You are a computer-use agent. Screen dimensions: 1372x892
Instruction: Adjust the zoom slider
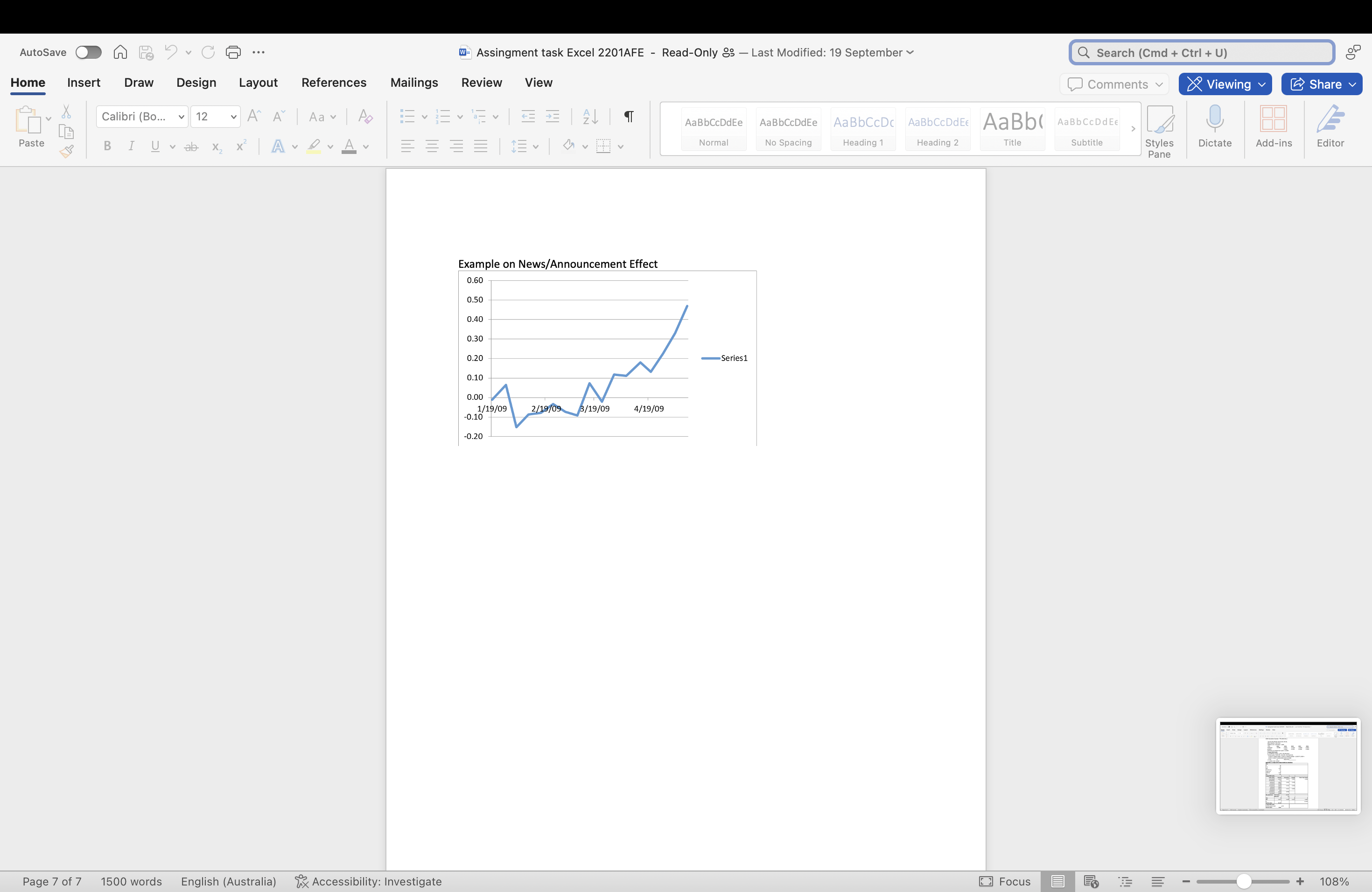click(x=1244, y=881)
